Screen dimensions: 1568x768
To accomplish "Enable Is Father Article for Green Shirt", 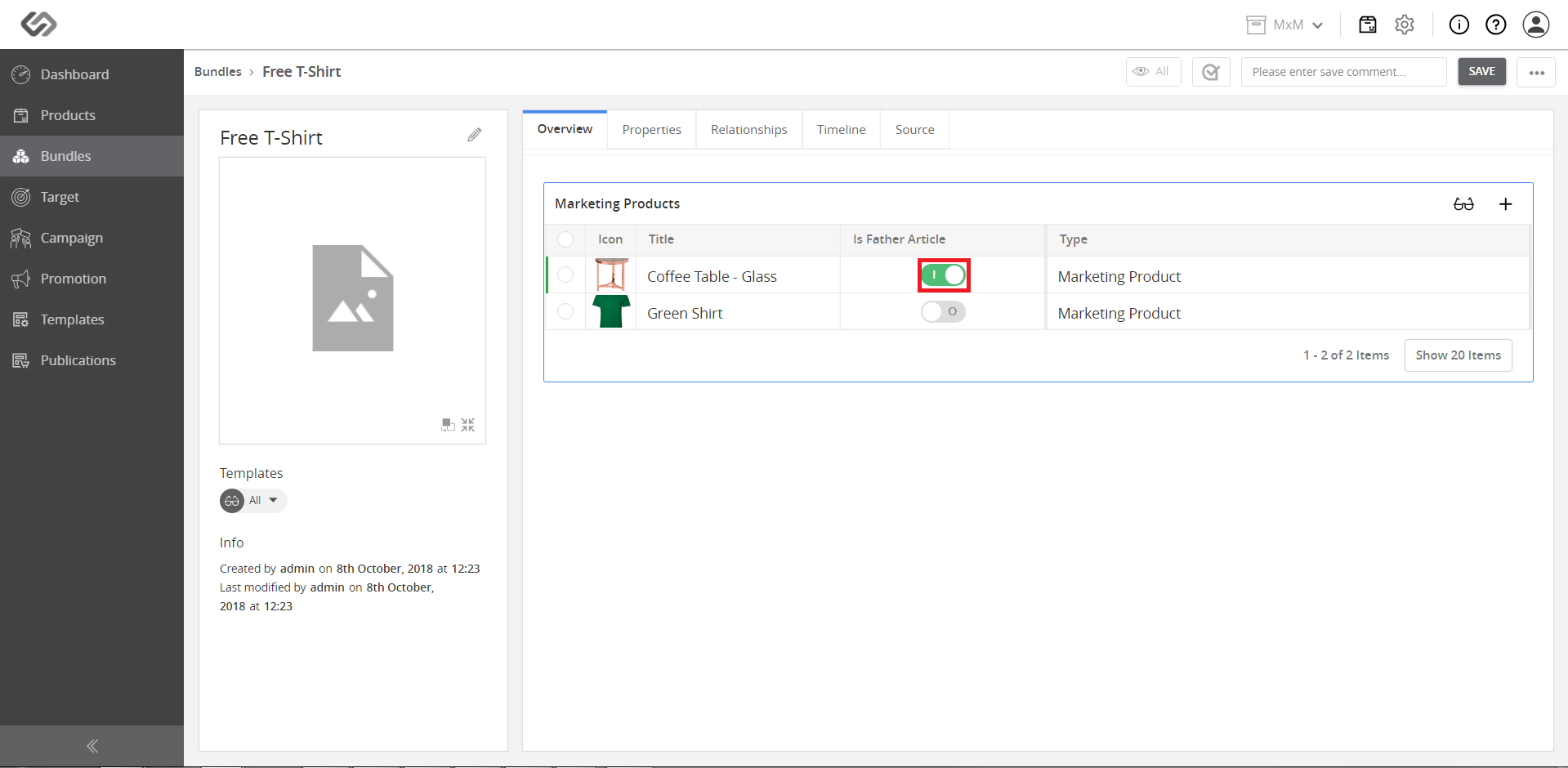I will coord(944,311).
